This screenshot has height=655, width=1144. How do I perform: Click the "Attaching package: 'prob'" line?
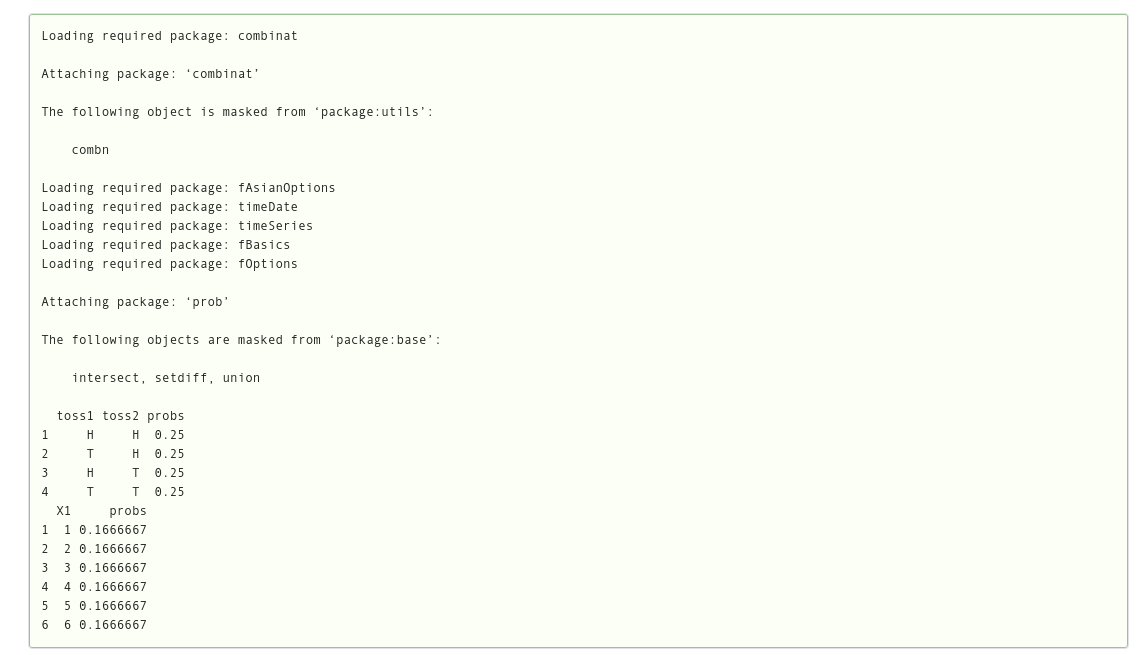pyautogui.click(x=135, y=302)
